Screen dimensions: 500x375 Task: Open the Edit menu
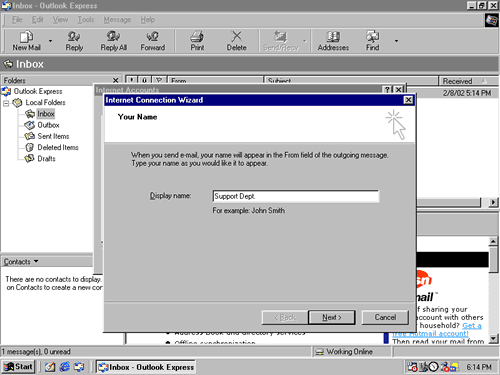38,20
